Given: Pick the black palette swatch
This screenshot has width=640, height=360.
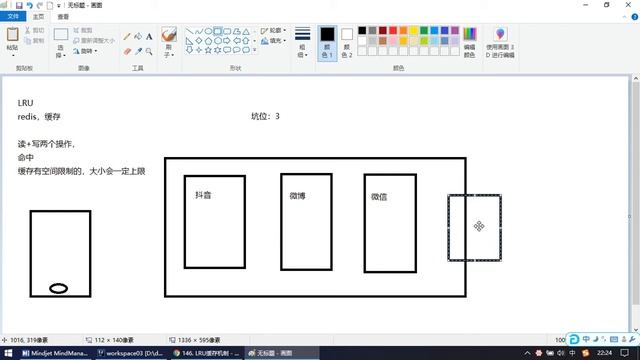Looking at the screenshot, I should pyautogui.click(x=362, y=31).
